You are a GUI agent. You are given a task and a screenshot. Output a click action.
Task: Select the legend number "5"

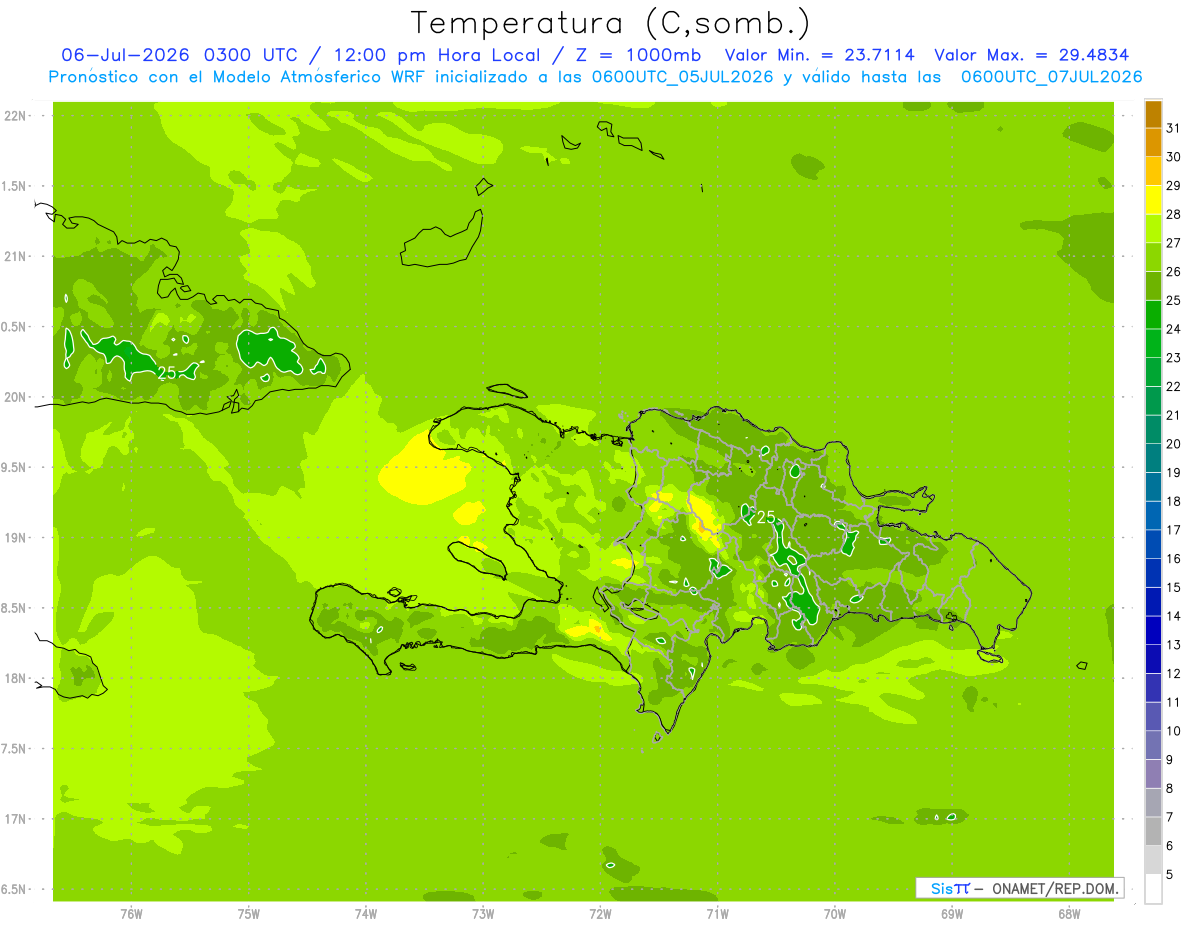click(x=1170, y=874)
